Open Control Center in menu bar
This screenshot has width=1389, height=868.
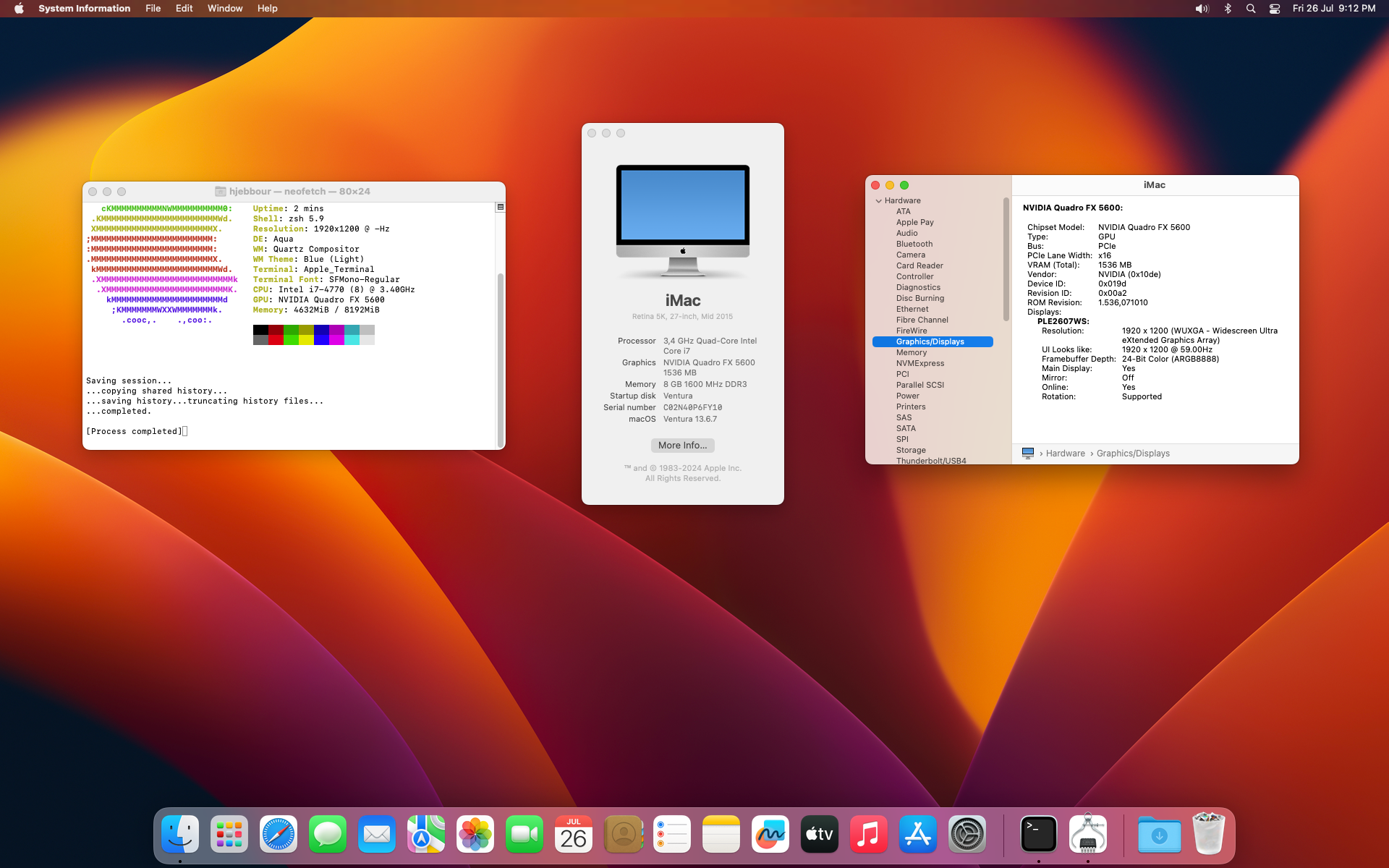(1275, 9)
